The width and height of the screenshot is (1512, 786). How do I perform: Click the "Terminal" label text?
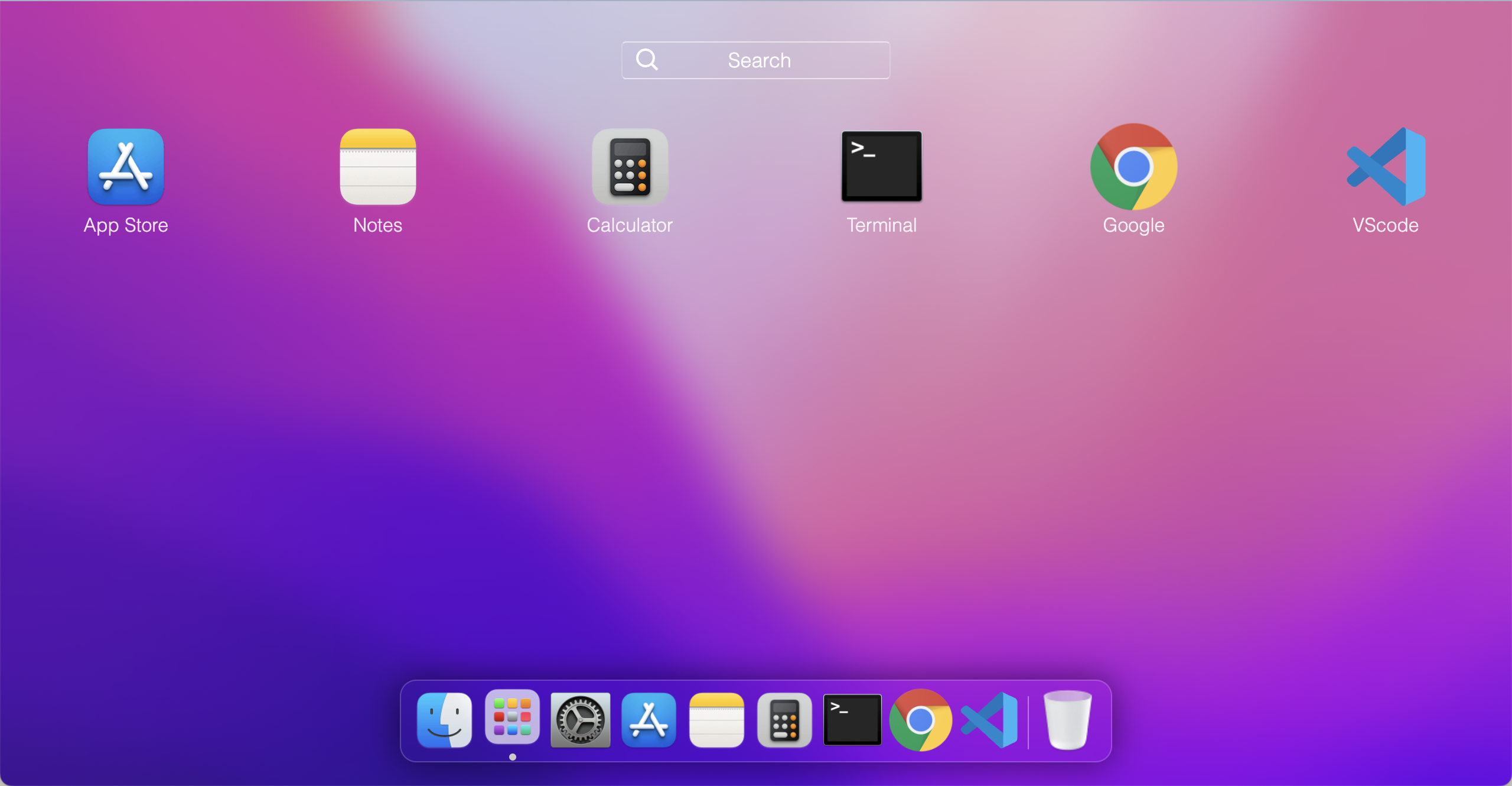coord(882,225)
